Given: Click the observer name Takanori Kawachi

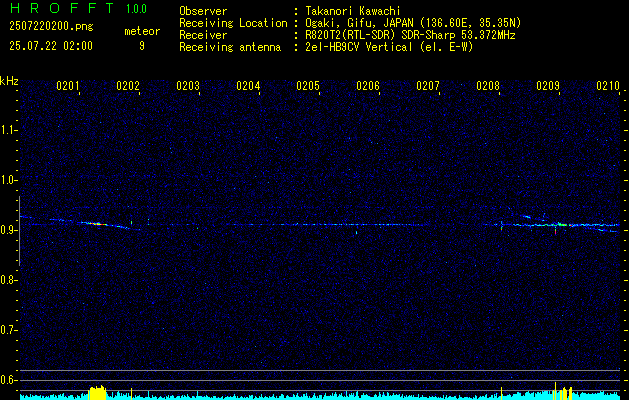Looking at the screenshot, I should [x=353, y=11].
